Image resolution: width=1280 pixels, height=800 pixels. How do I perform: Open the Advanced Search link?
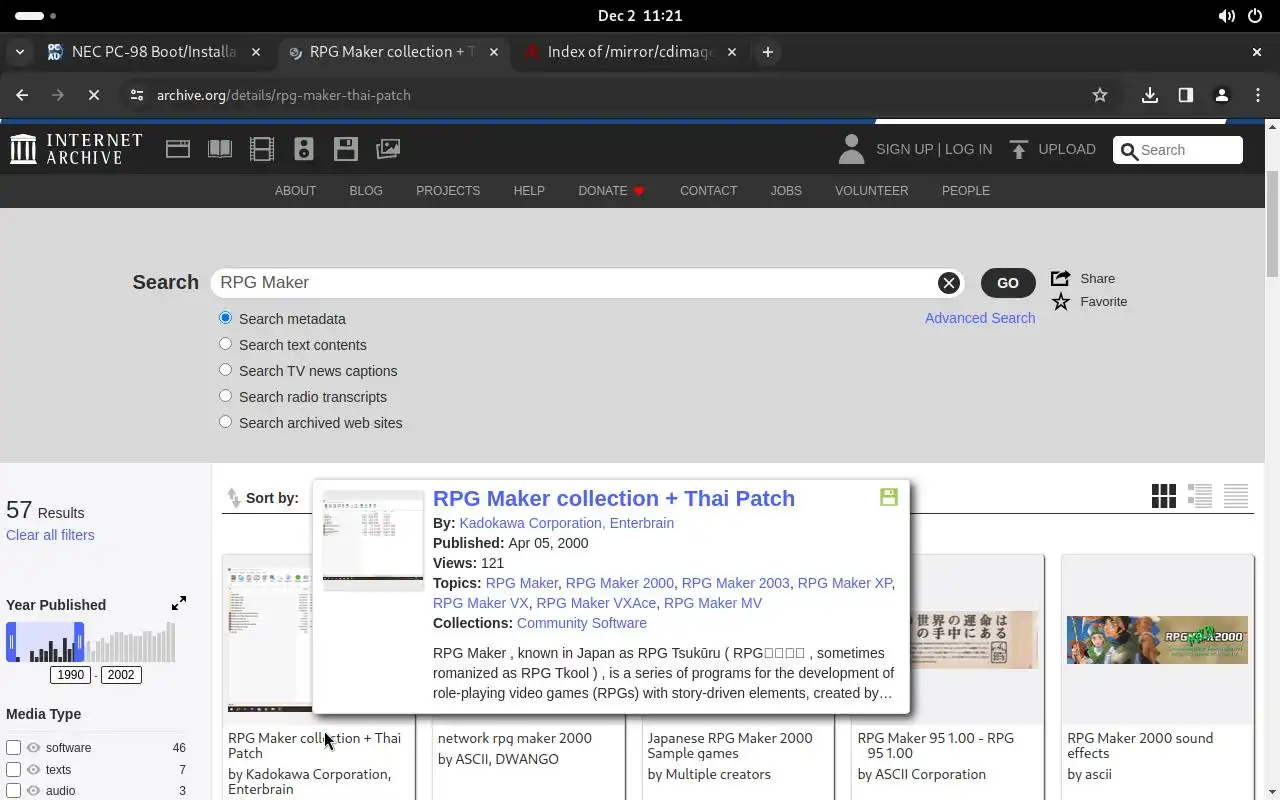click(980, 318)
